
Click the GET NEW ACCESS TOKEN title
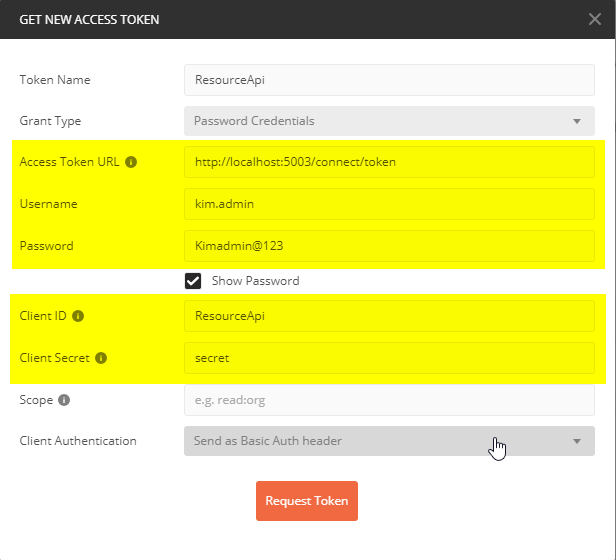[89, 19]
